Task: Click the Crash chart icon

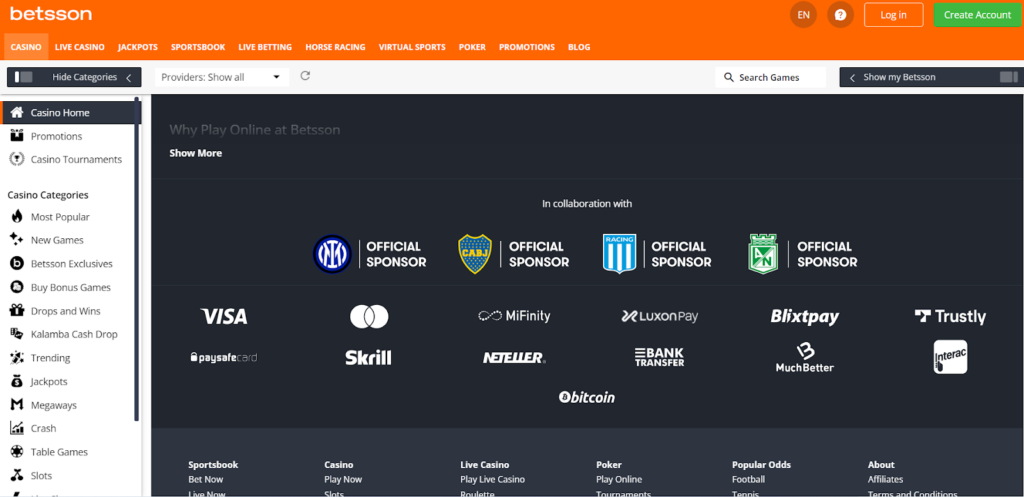Action: click(x=16, y=428)
